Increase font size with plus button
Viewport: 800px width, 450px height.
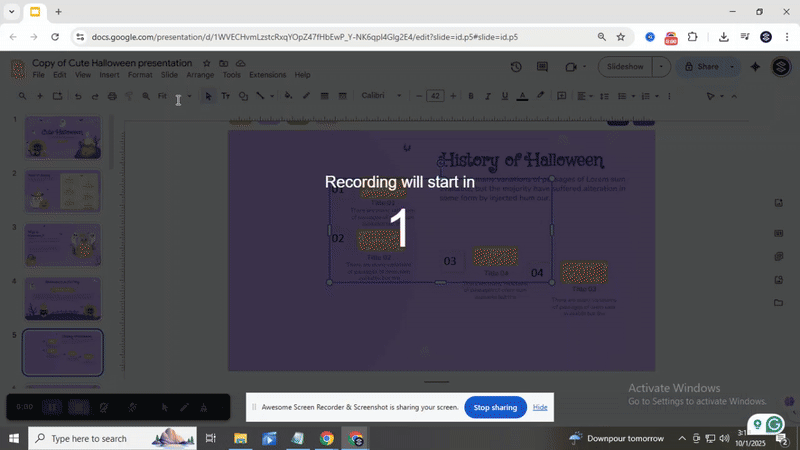click(453, 96)
